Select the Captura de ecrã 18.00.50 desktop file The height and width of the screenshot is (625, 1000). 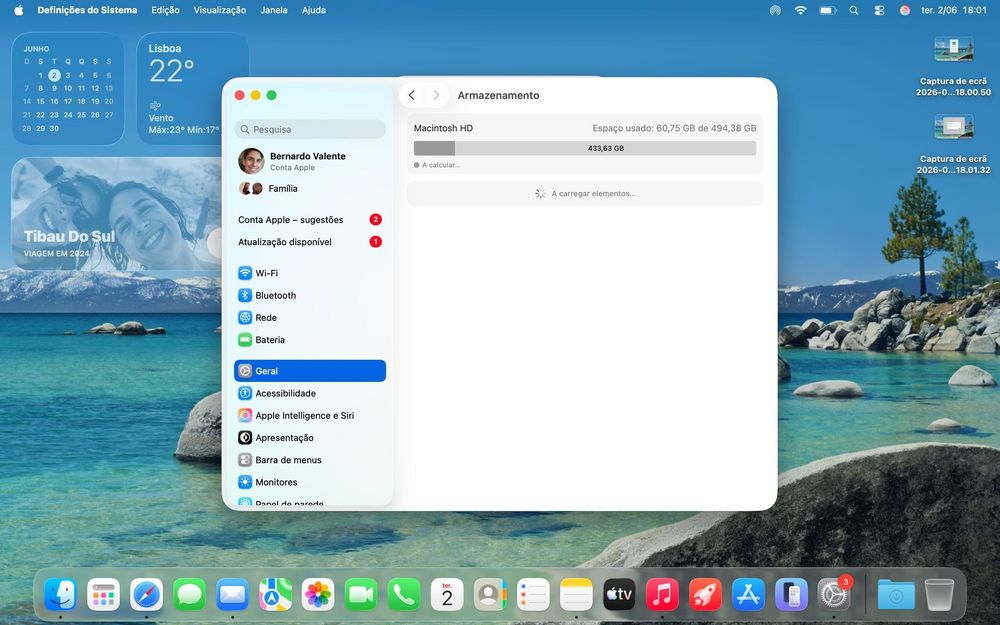pyautogui.click(x=953, y=66)
